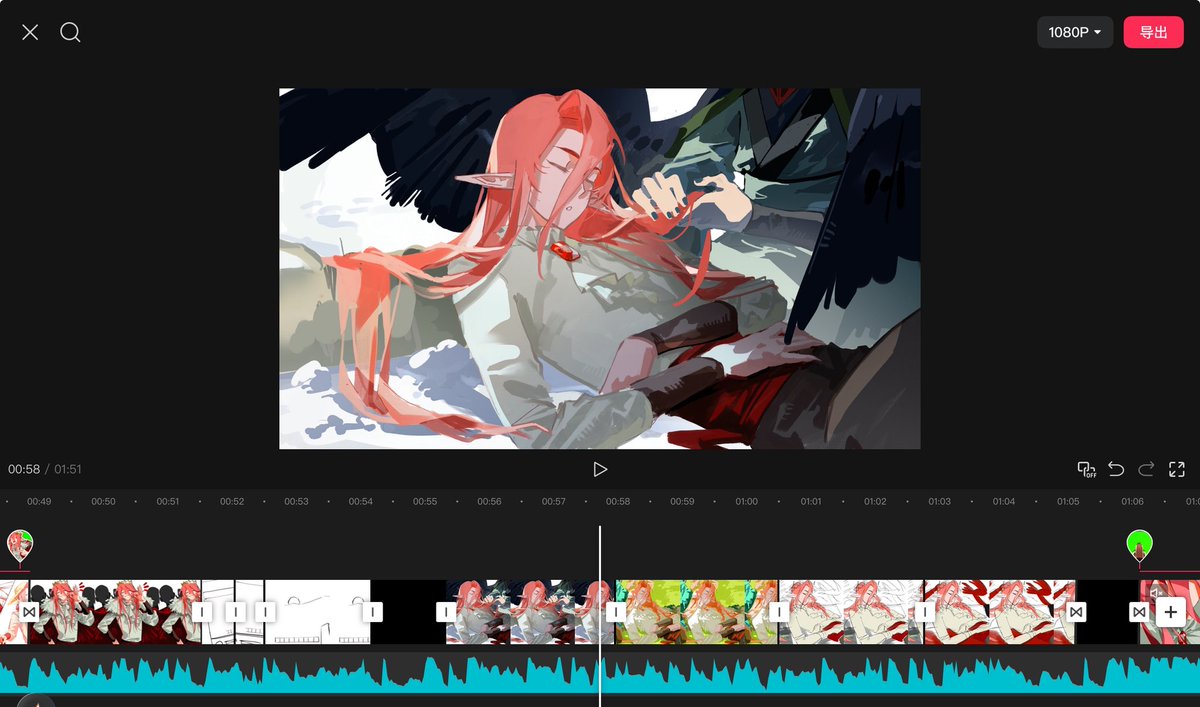Click the 00:55 mark on ruler

pyautogui.click(x=425, y=501)
